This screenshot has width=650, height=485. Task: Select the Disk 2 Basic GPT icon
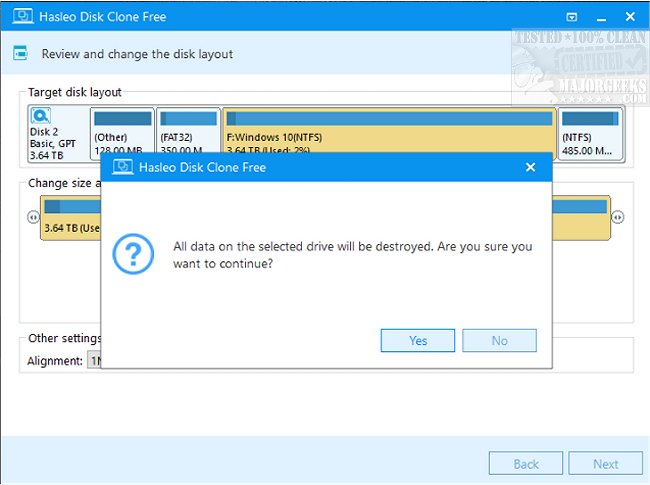[41, 116]
